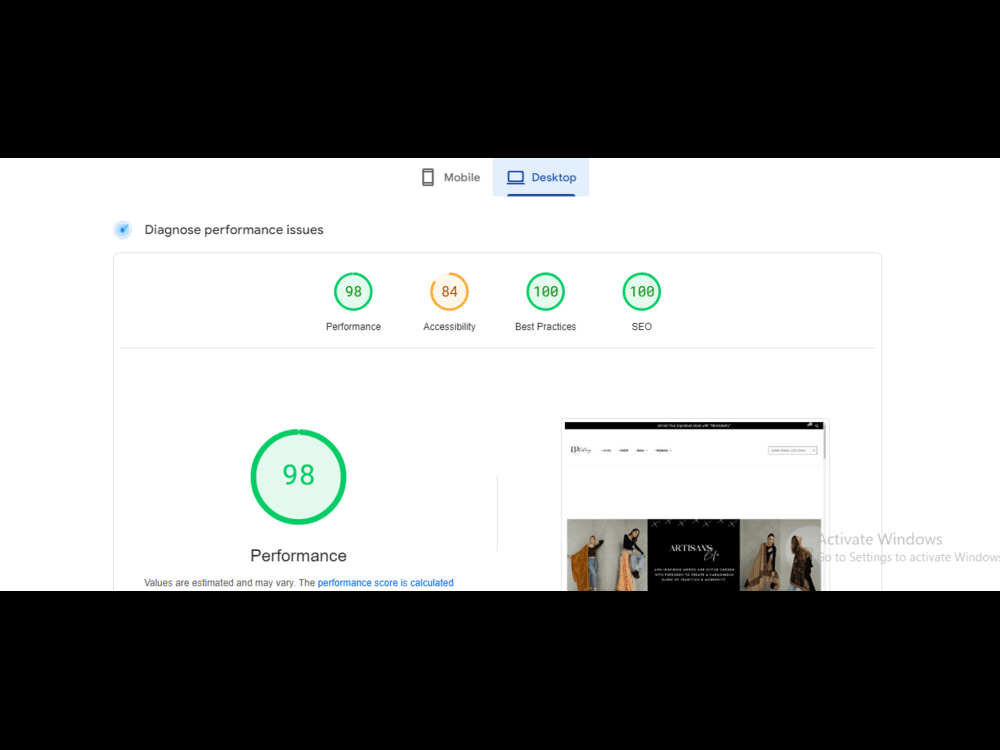
Task: Click the 'Best Practices' label text
Action: tap(545, 327)
